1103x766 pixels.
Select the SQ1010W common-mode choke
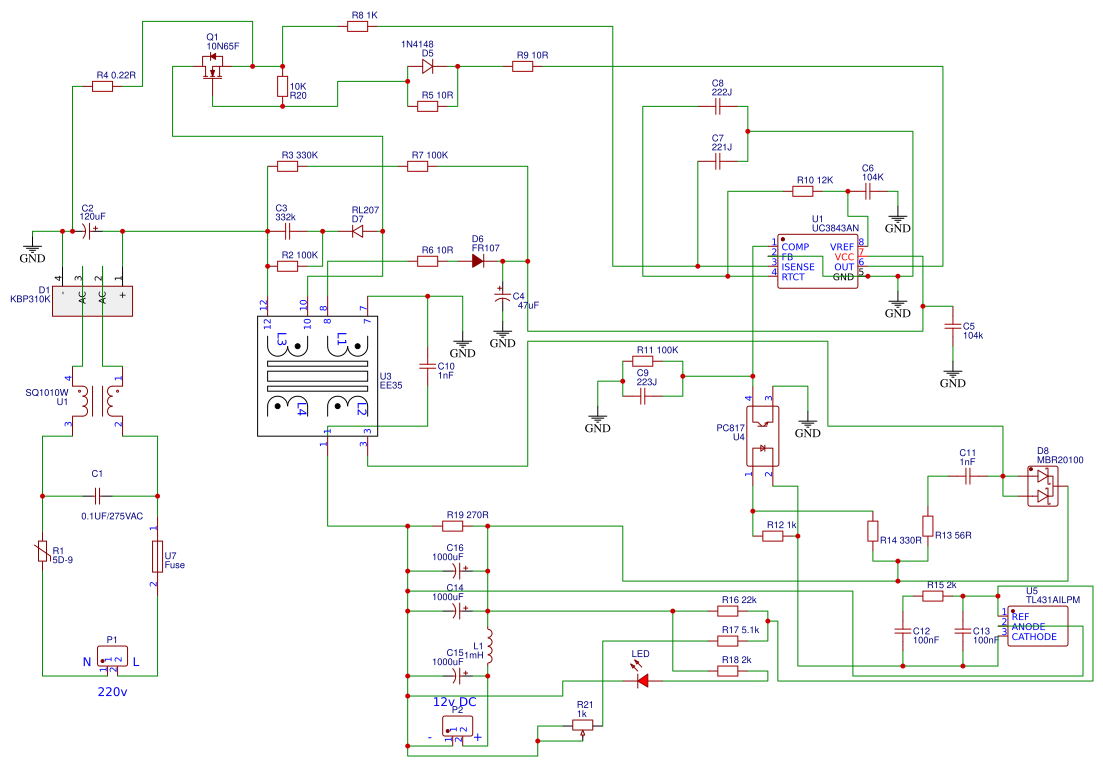pyautogui.click(x=97, y=401)
